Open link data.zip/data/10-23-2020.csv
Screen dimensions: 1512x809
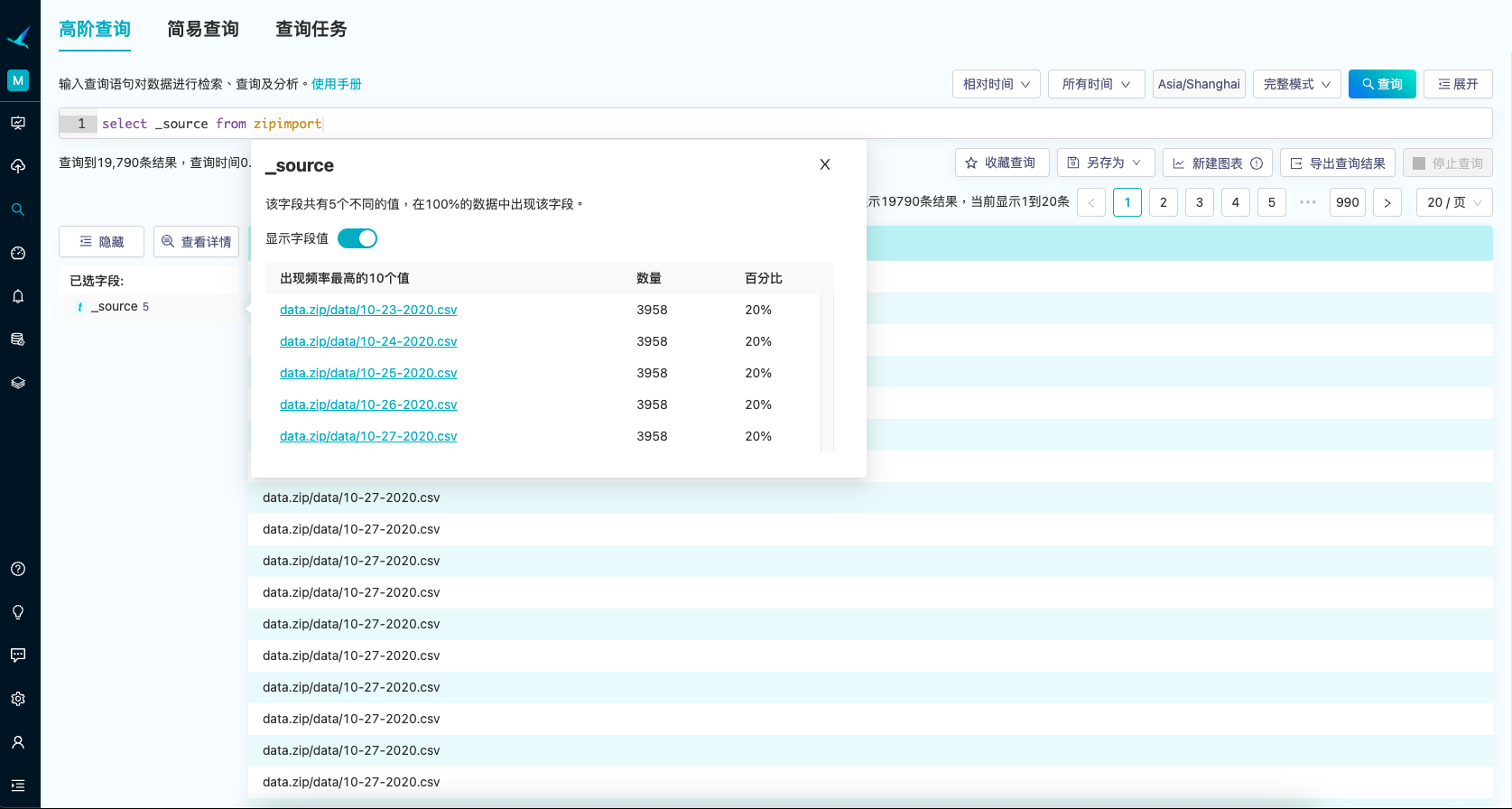[368, 310]
